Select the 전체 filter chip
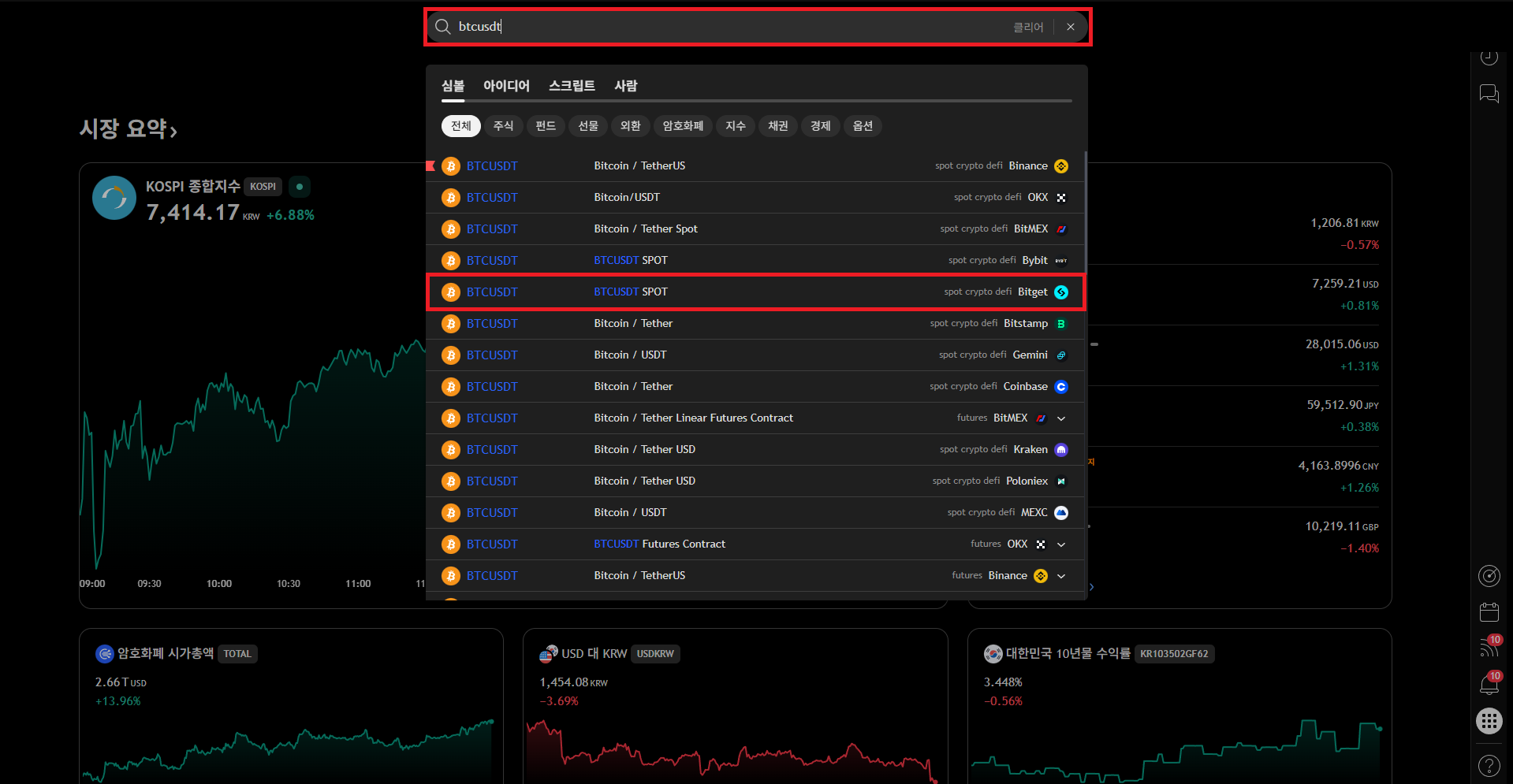 coord(461,126)
